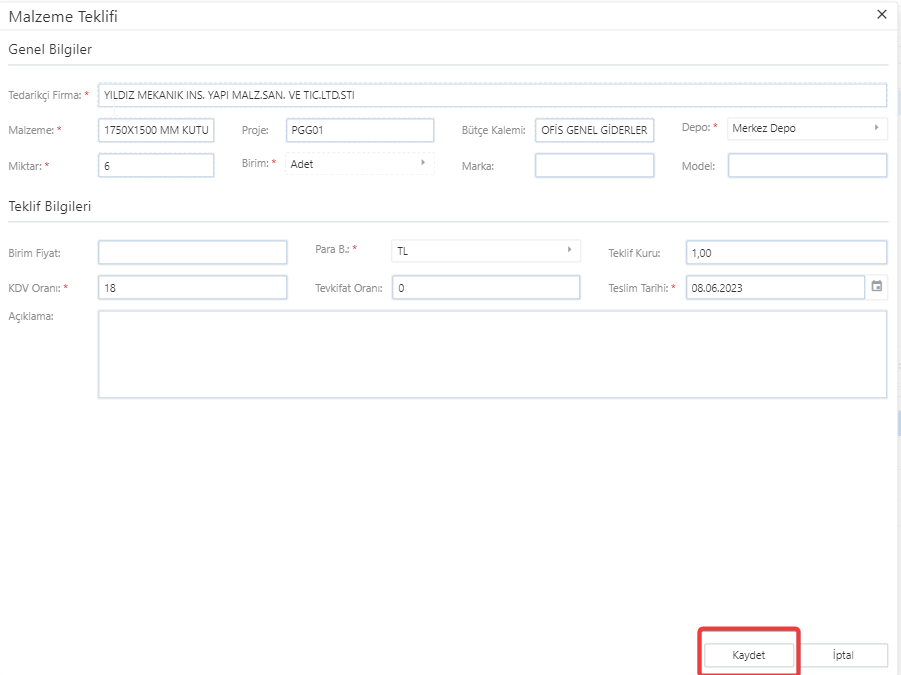Click the Tedarikçi Firma input field

pos(492,95)
